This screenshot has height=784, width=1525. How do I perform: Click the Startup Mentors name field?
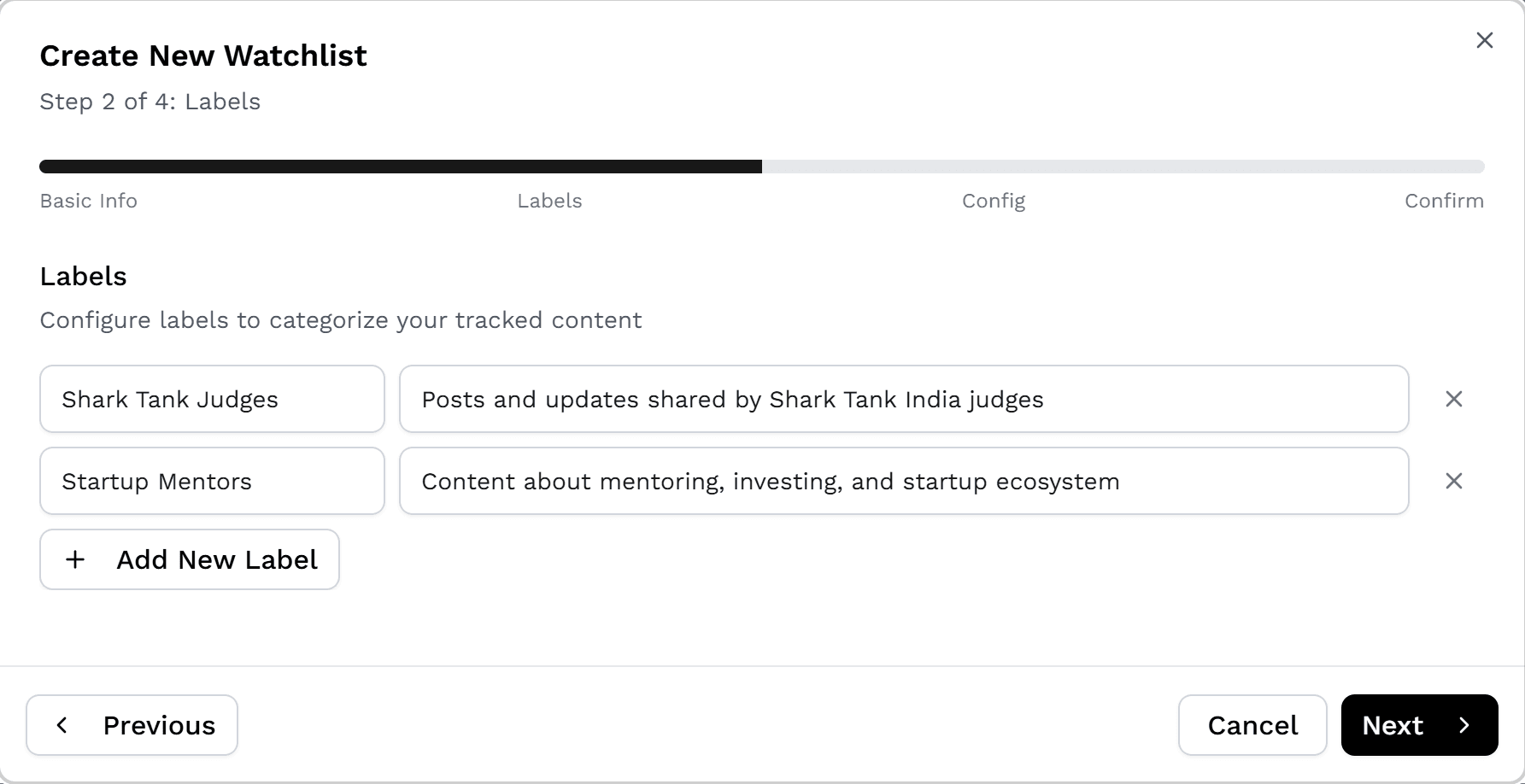pyautogui.click(x=212, y=481)
